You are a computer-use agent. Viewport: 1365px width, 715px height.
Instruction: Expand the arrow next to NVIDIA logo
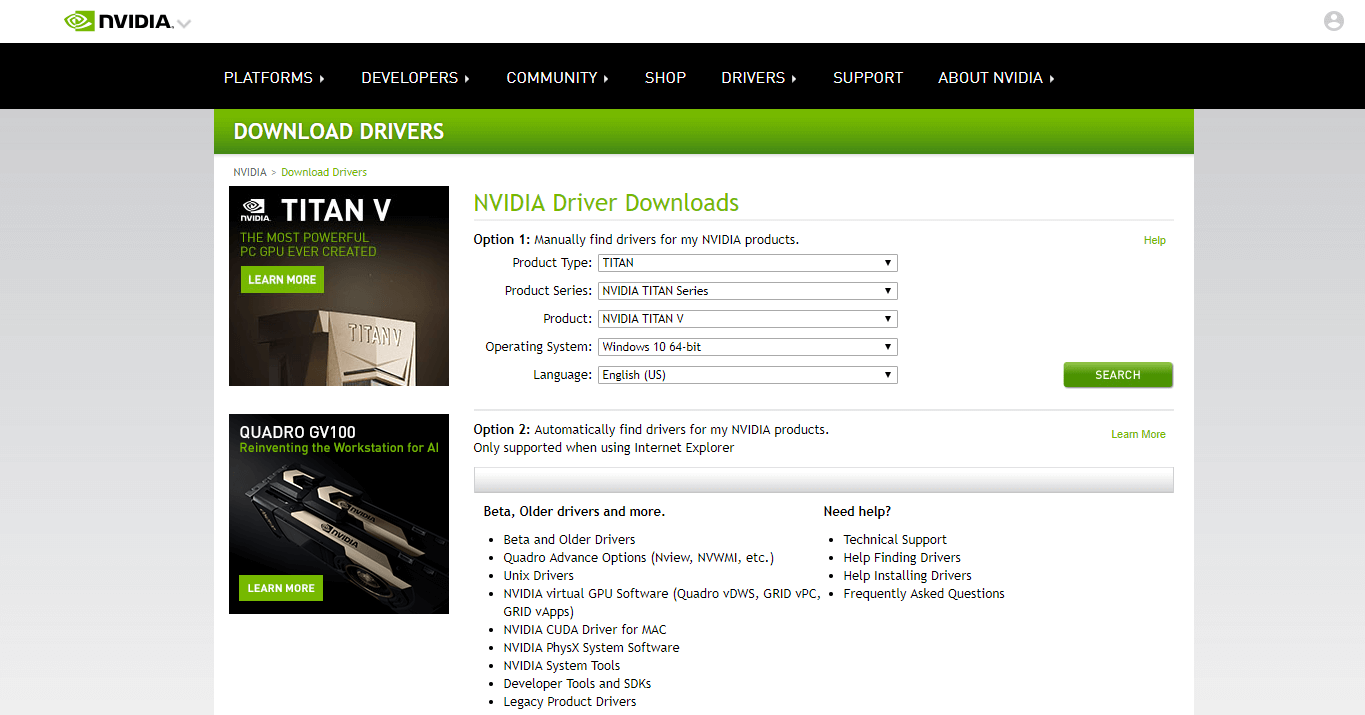tap(184, 23)
